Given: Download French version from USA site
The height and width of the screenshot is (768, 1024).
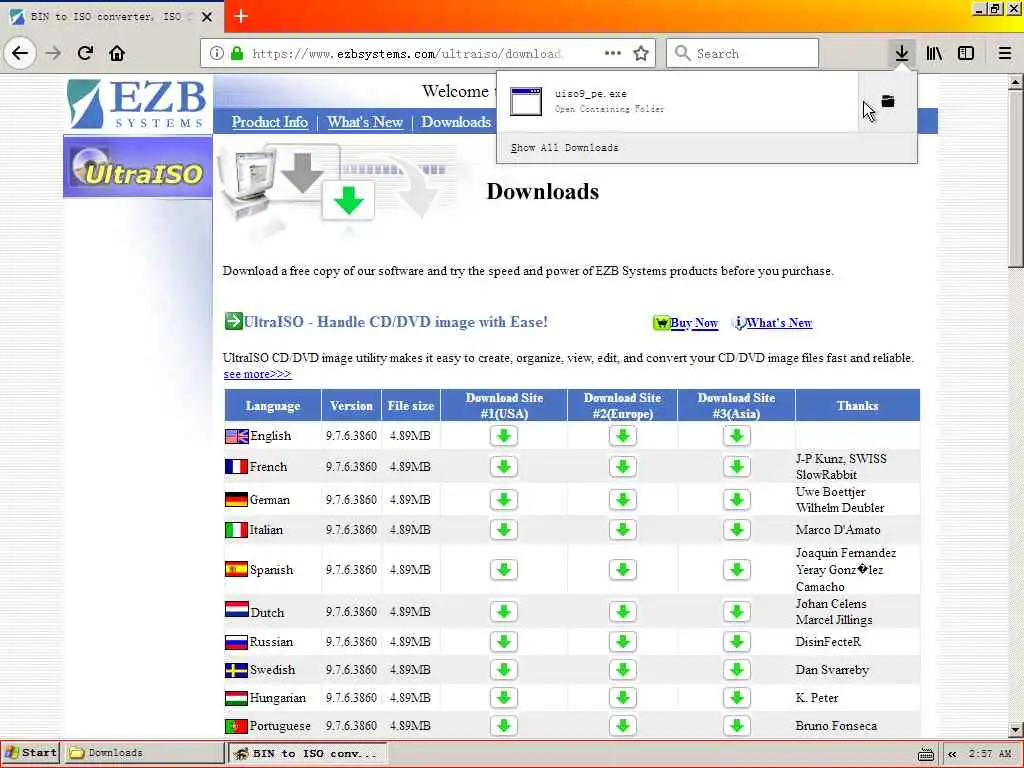Looking at the screenshot, I should 504,466.
